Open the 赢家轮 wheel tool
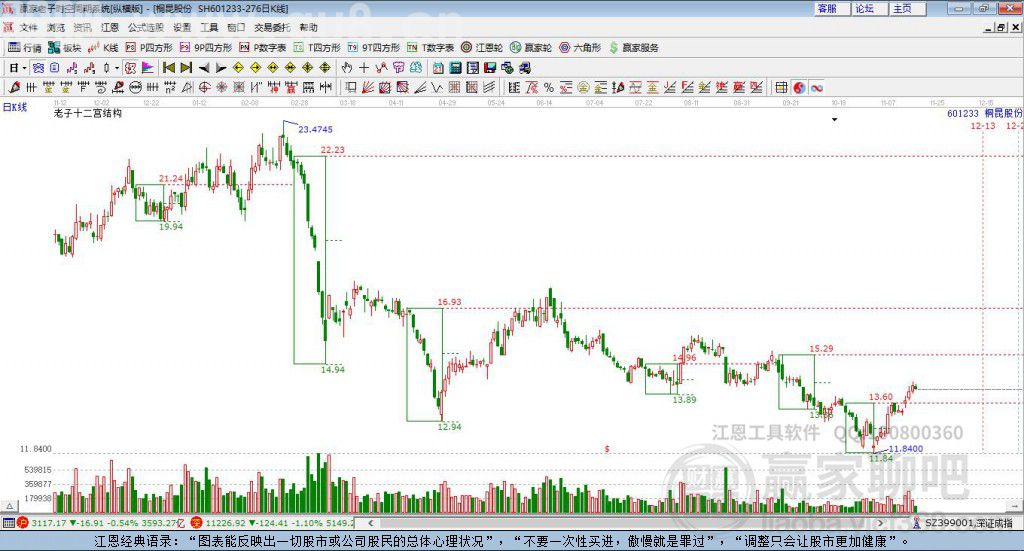 530,48
